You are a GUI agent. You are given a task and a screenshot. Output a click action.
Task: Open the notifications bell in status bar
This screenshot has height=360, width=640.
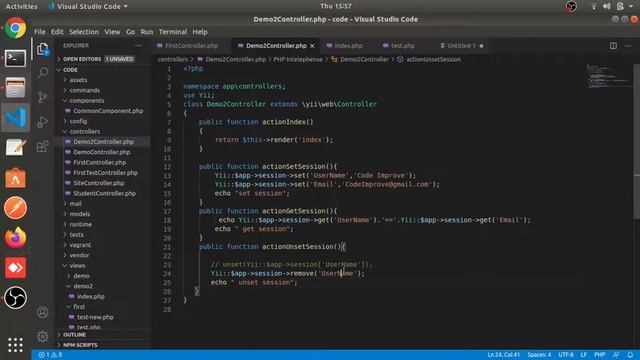[x=630, y=355]
